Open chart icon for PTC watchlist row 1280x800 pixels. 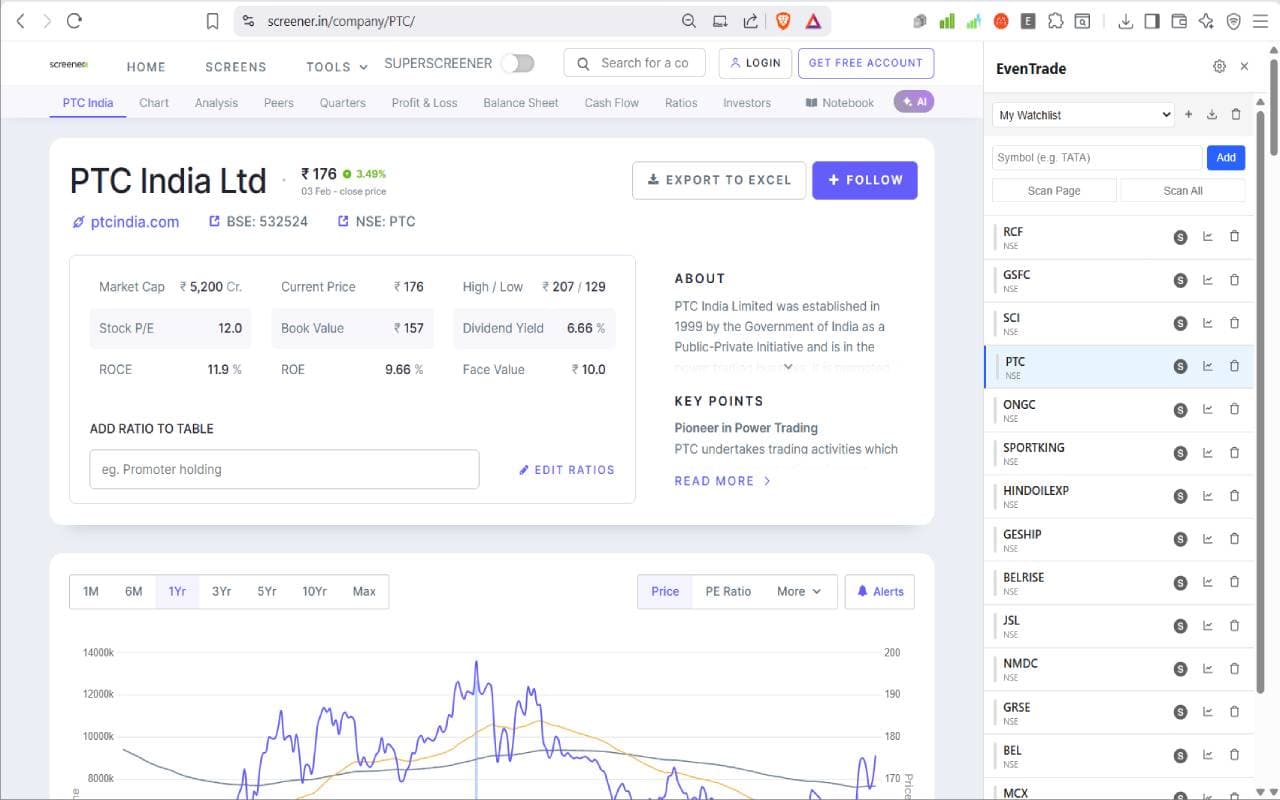(1207, 367)
